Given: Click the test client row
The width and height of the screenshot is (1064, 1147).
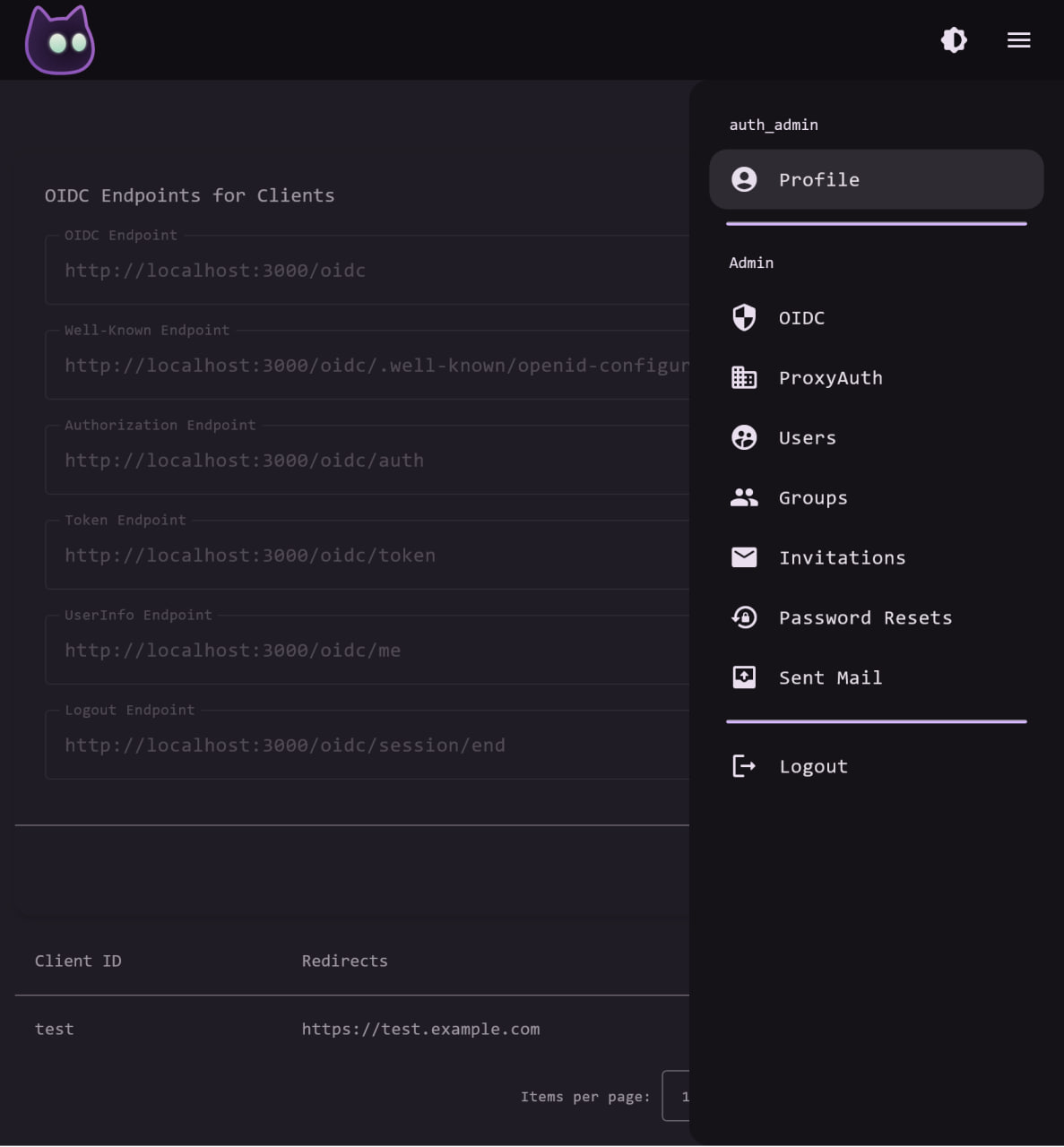Looking at the screenshot, I should click(x=54, y=1029).
